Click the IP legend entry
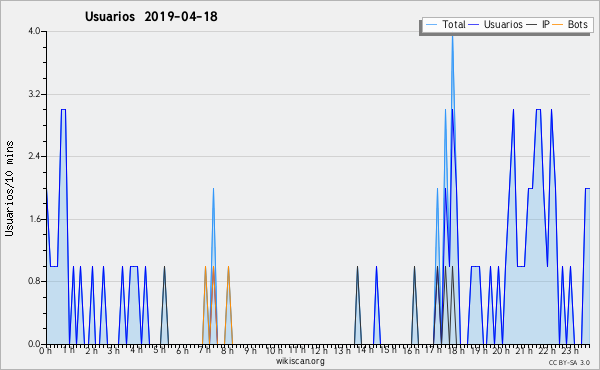The image size is (600, 370). [x=538, y=25]
